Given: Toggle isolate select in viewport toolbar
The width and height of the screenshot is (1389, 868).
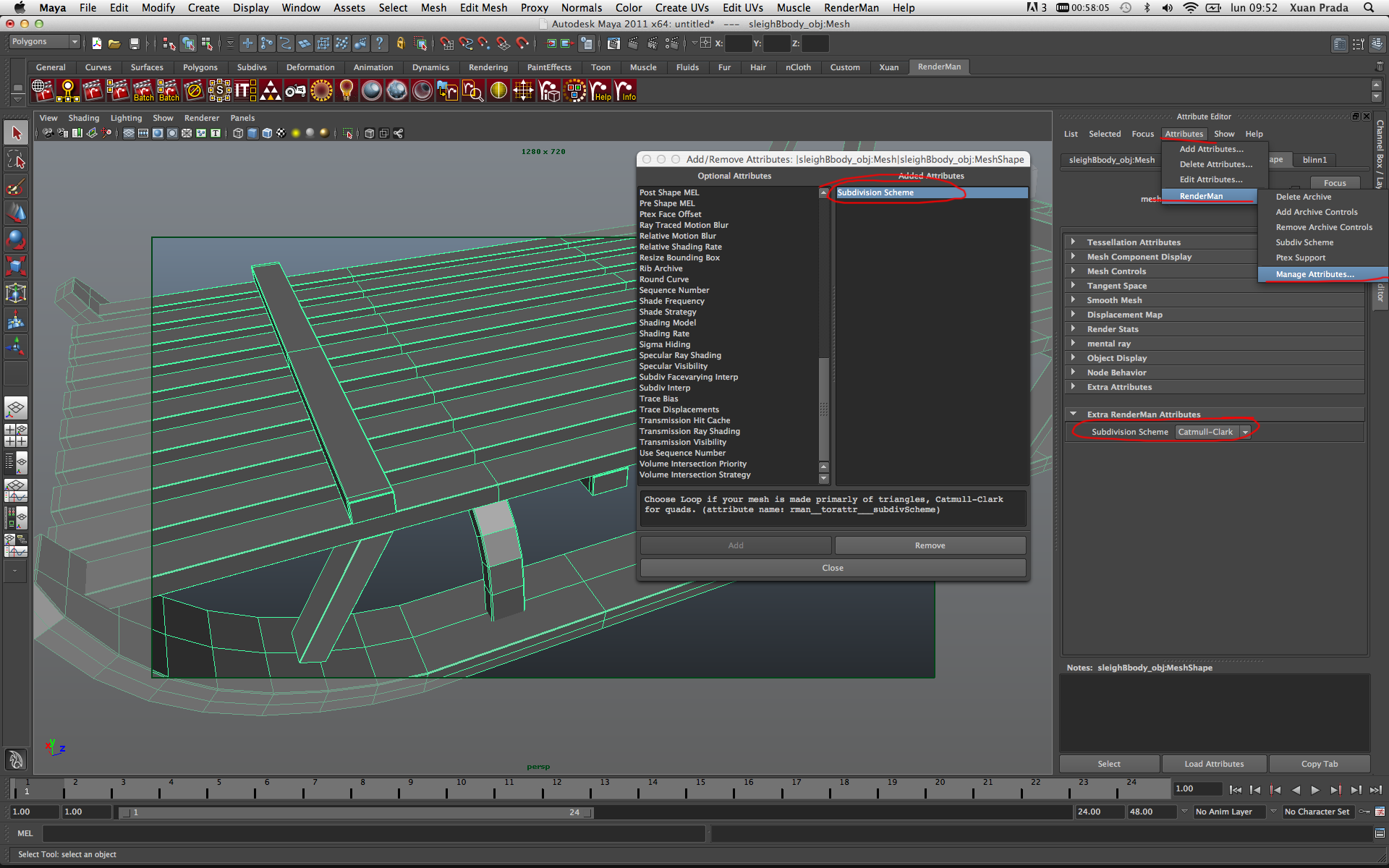Looking at the screenshot, I should point(347,133).
